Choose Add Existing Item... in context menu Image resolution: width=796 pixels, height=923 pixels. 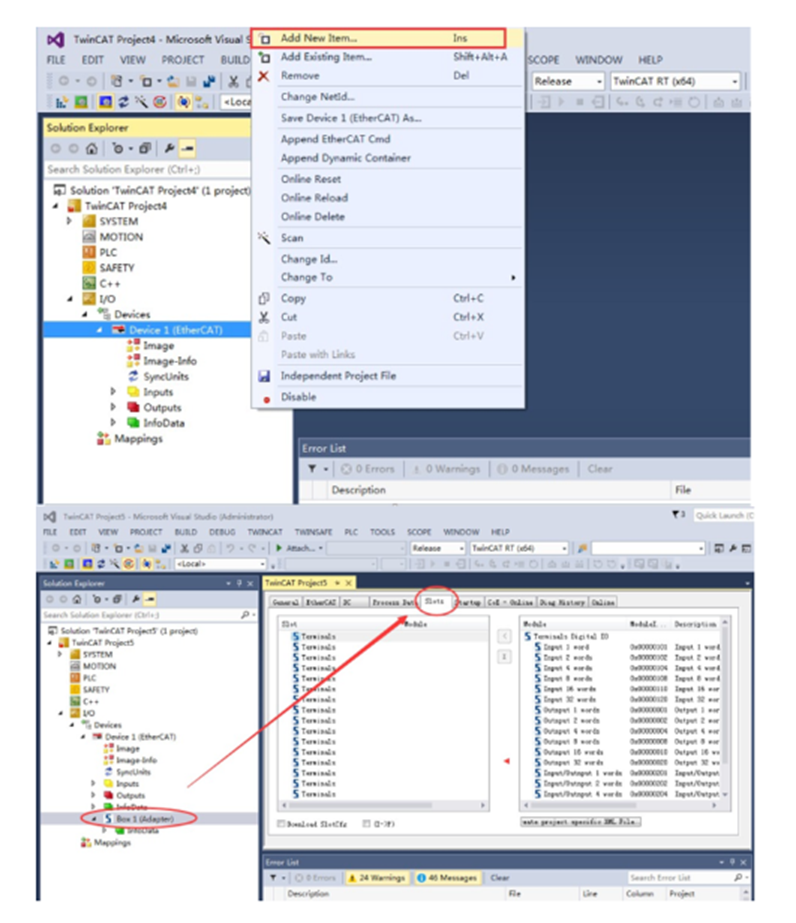pos(388,57)
